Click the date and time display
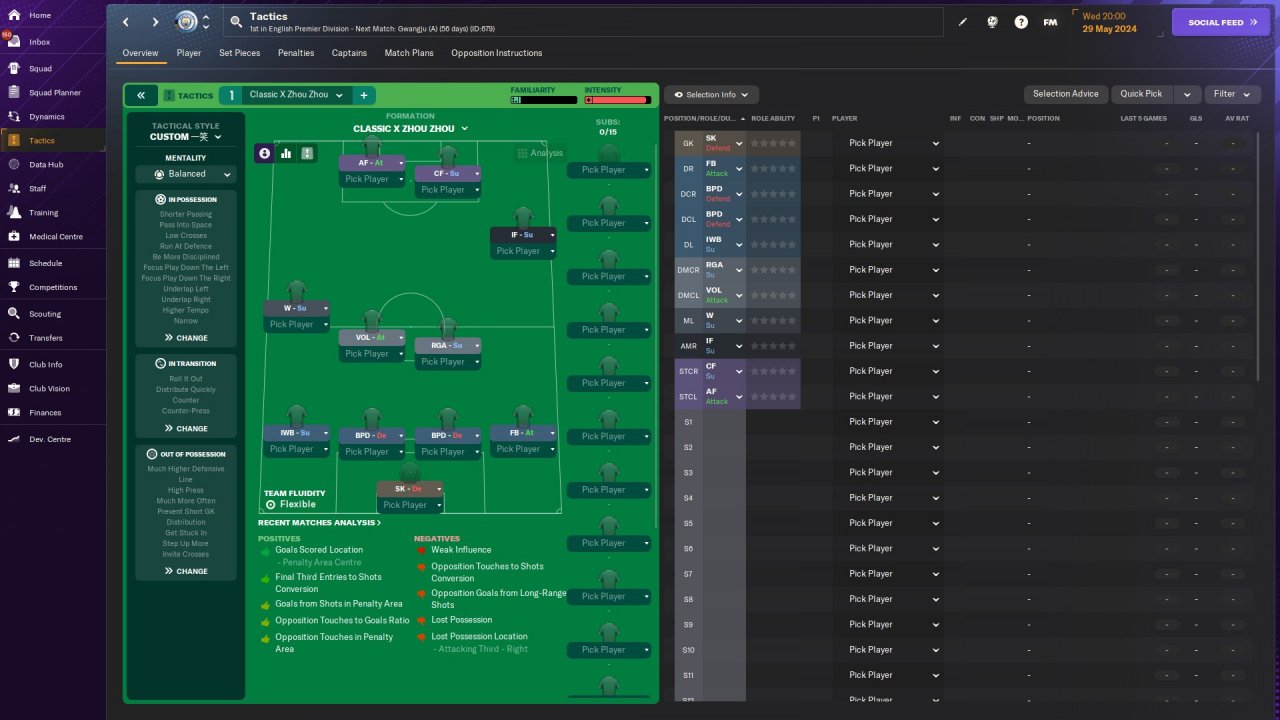This screenshot has width=1280, height=720. tap(1110, 22)
